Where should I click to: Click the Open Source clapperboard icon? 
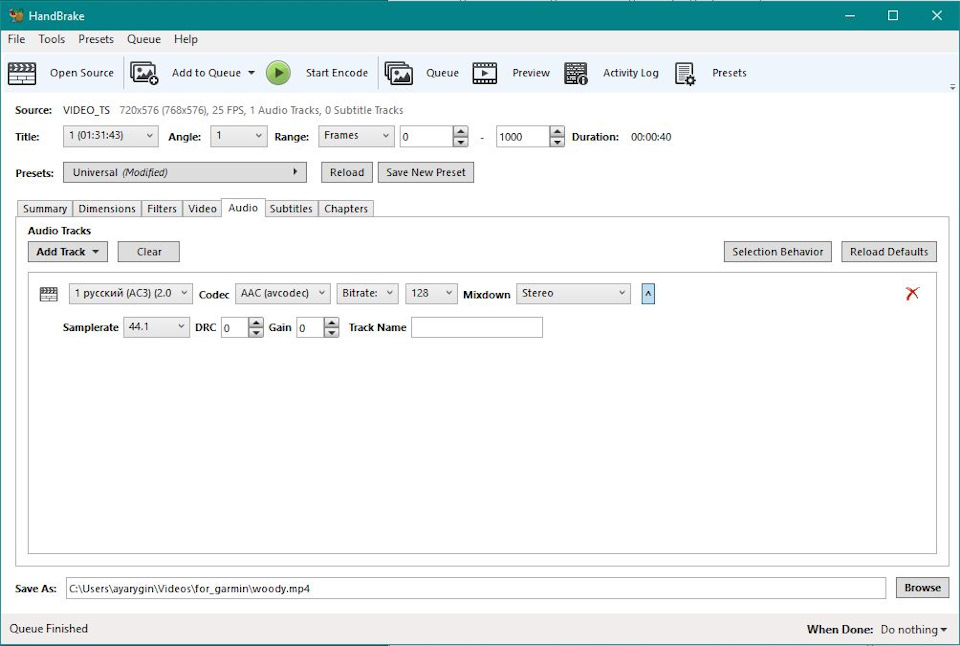tap(22, 73)
